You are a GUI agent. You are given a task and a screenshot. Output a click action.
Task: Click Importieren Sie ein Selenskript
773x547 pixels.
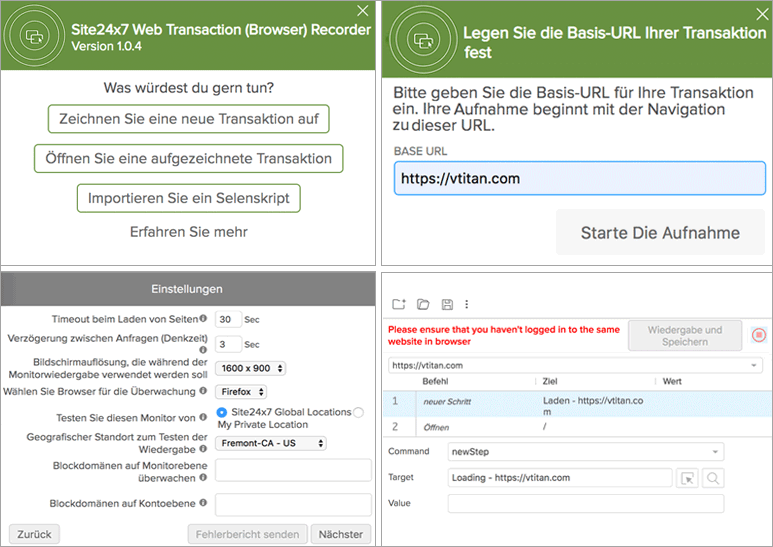coord(189,198)
